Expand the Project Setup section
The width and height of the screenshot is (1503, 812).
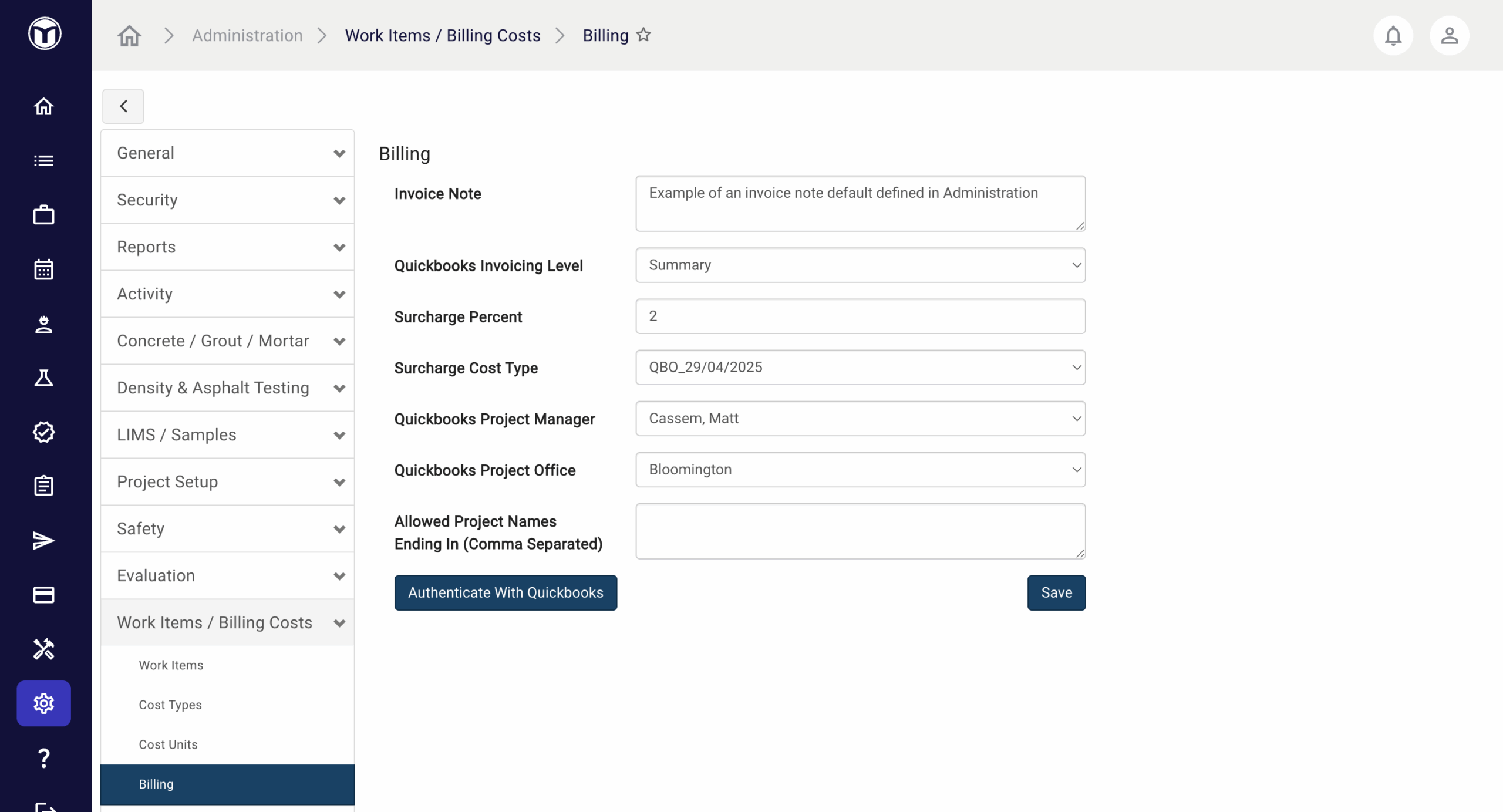227,482
